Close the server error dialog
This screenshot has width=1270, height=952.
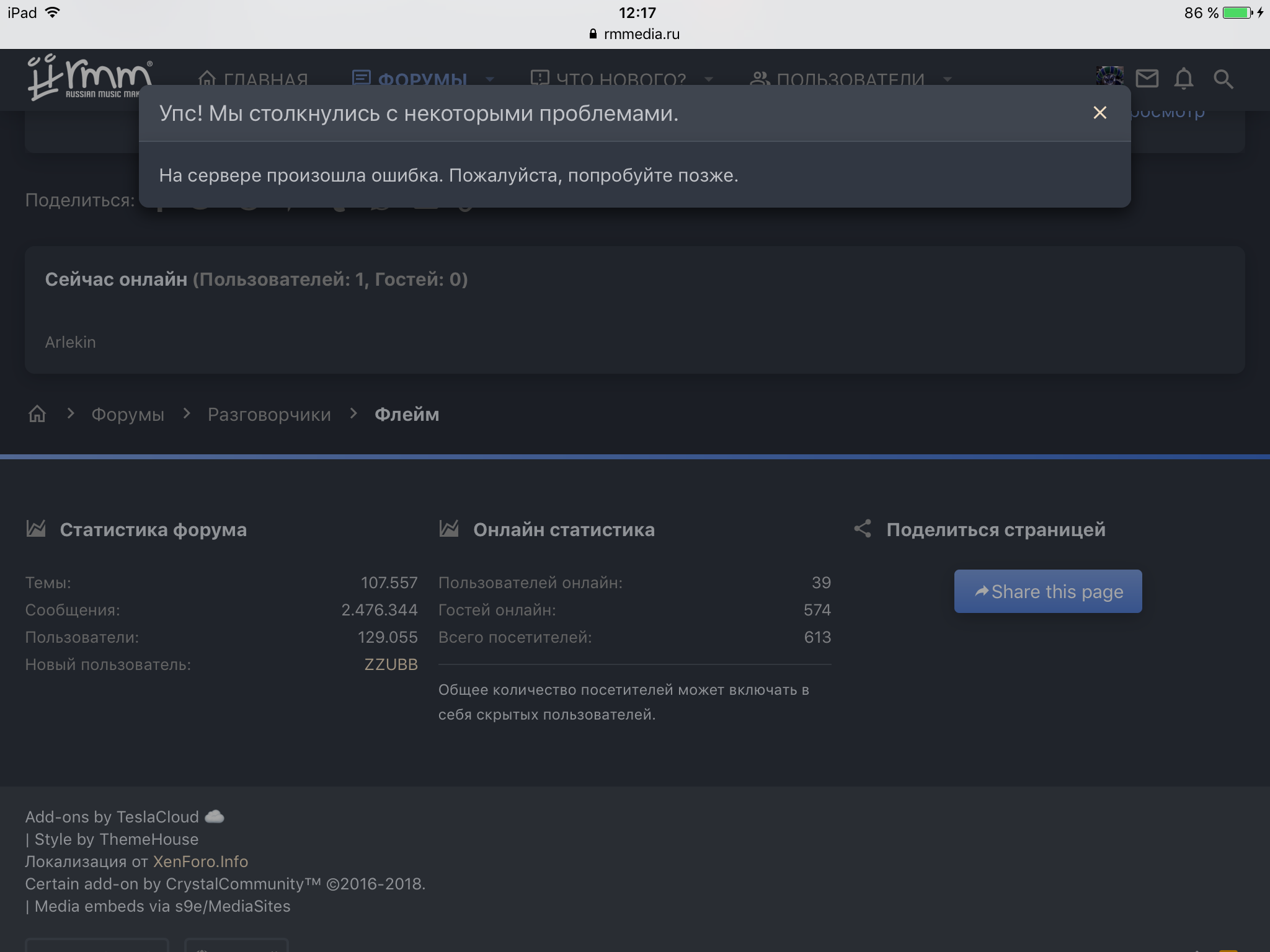1099,113
